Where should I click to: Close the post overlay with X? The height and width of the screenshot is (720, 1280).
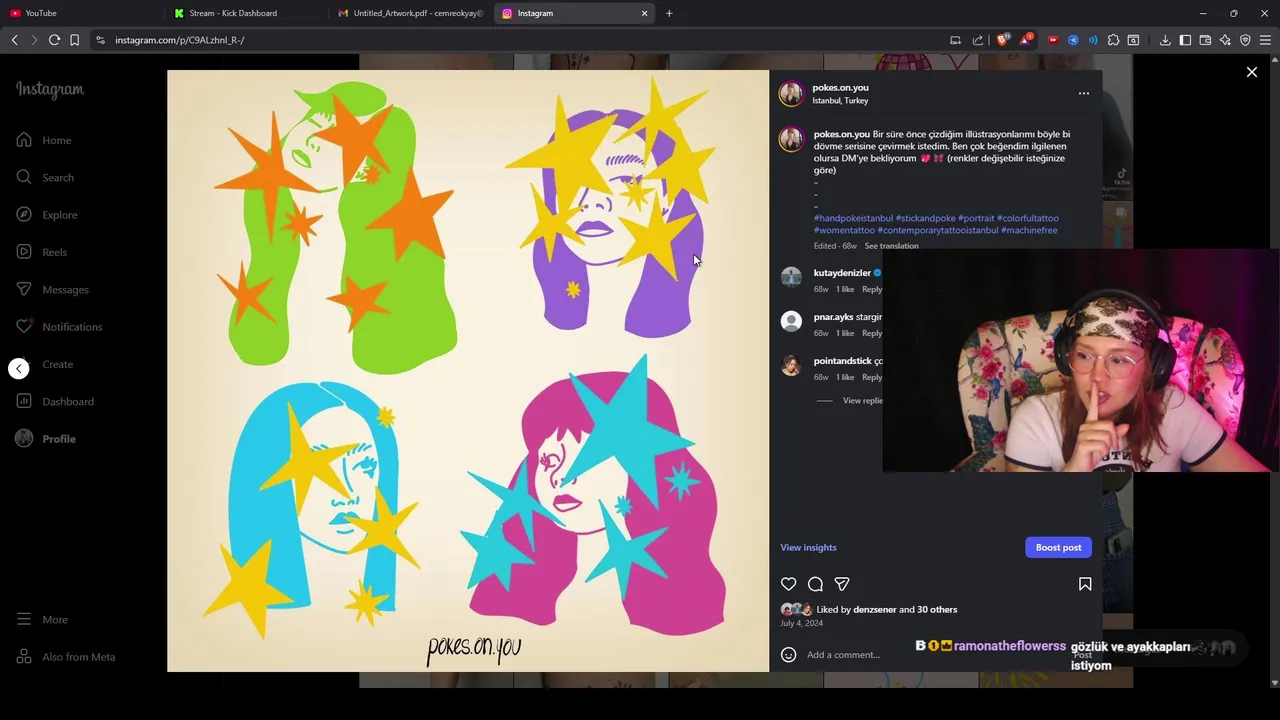[1251, 72]
